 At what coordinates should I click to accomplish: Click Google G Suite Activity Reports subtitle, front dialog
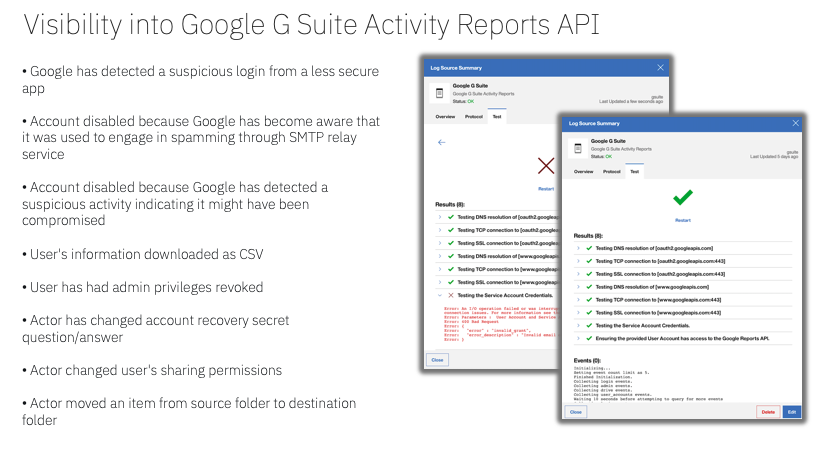click(x=621, y=149)
